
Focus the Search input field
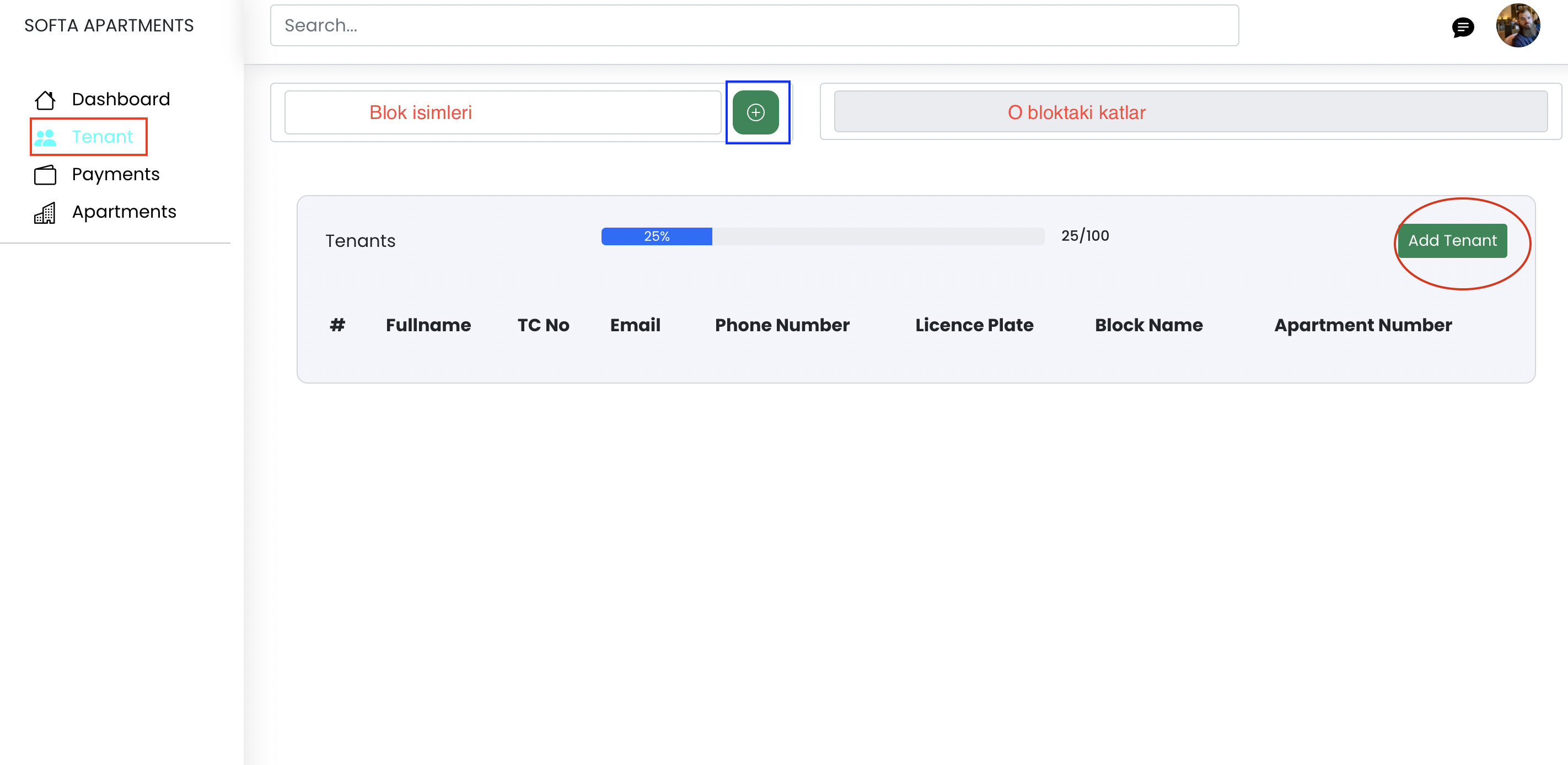point(754,25)
